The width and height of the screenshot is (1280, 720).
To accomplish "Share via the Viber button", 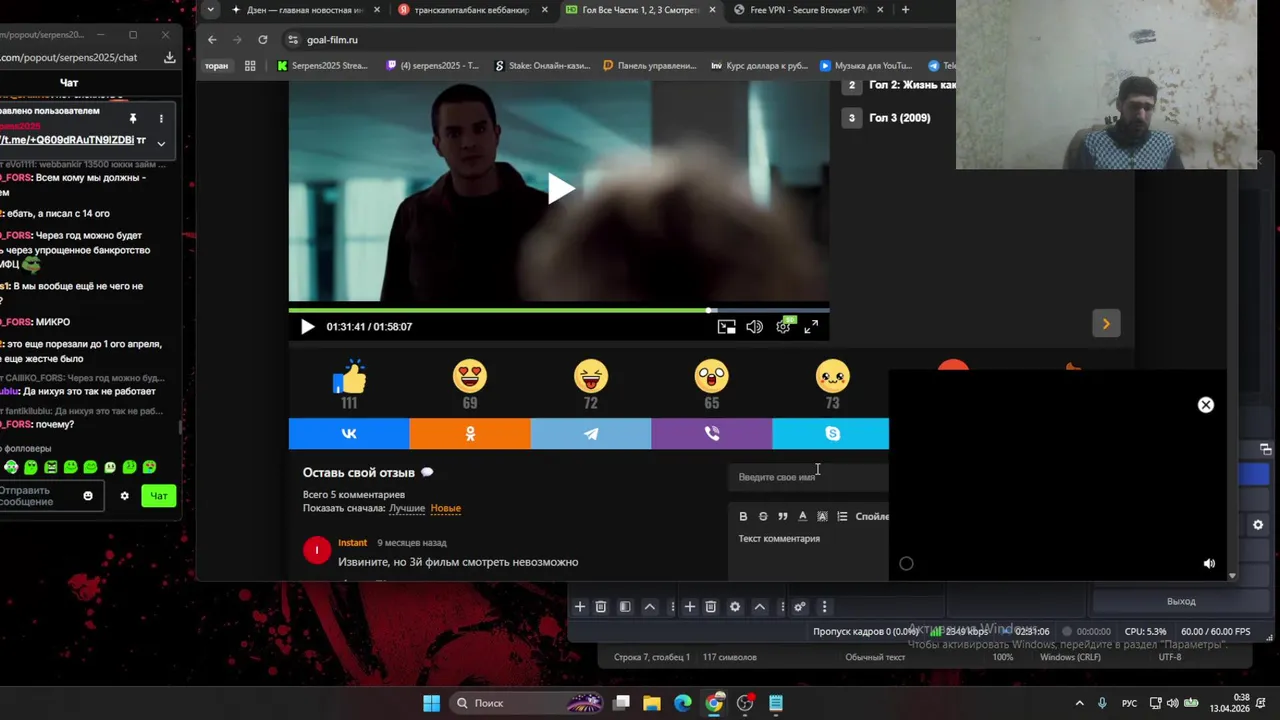I will 711,433.
